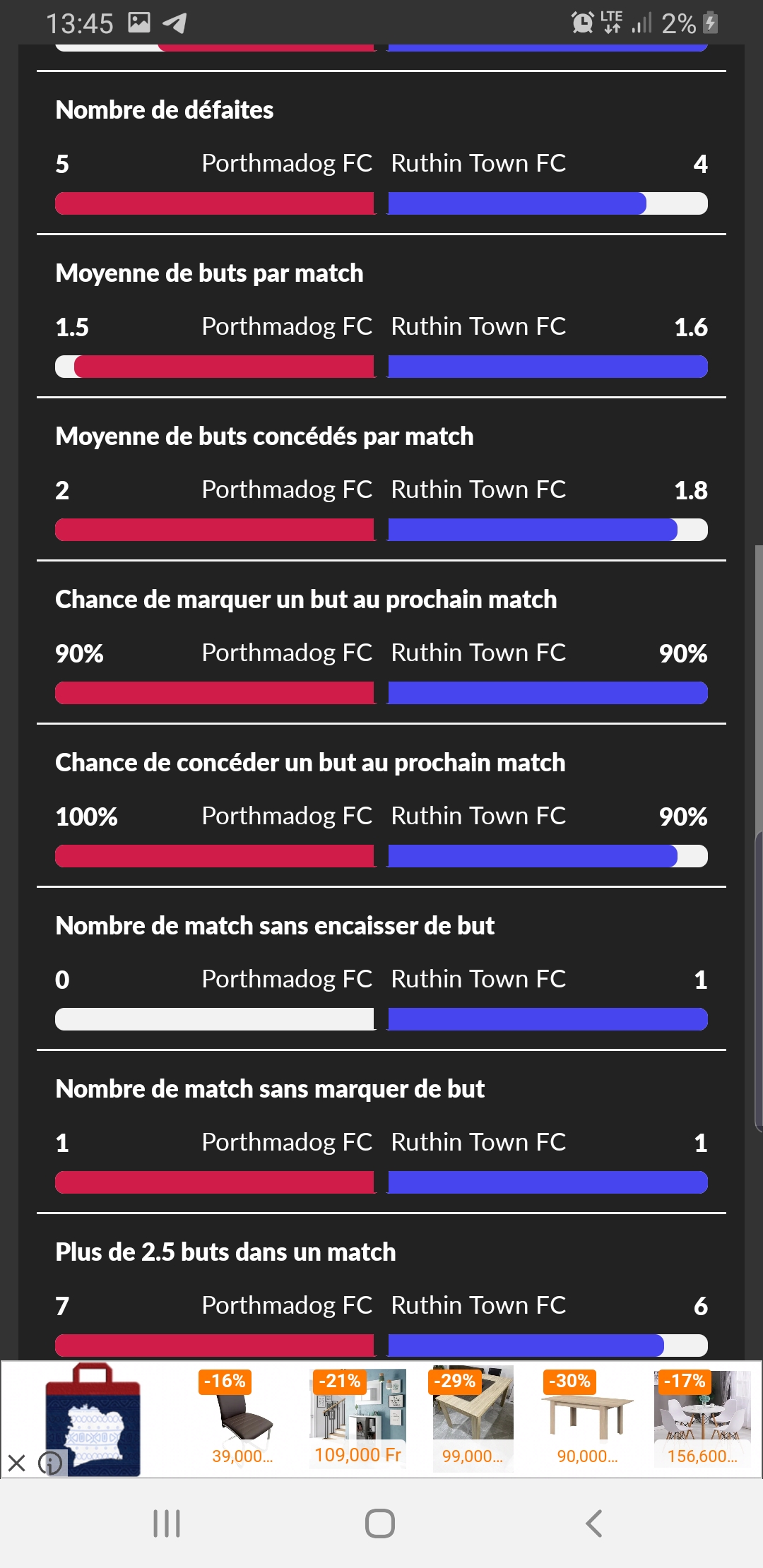763x1568 pixels.
Task: Tap Porthmadog FC red bar for buts concédés
Action: pyautogui.click(x=215, y=530)
